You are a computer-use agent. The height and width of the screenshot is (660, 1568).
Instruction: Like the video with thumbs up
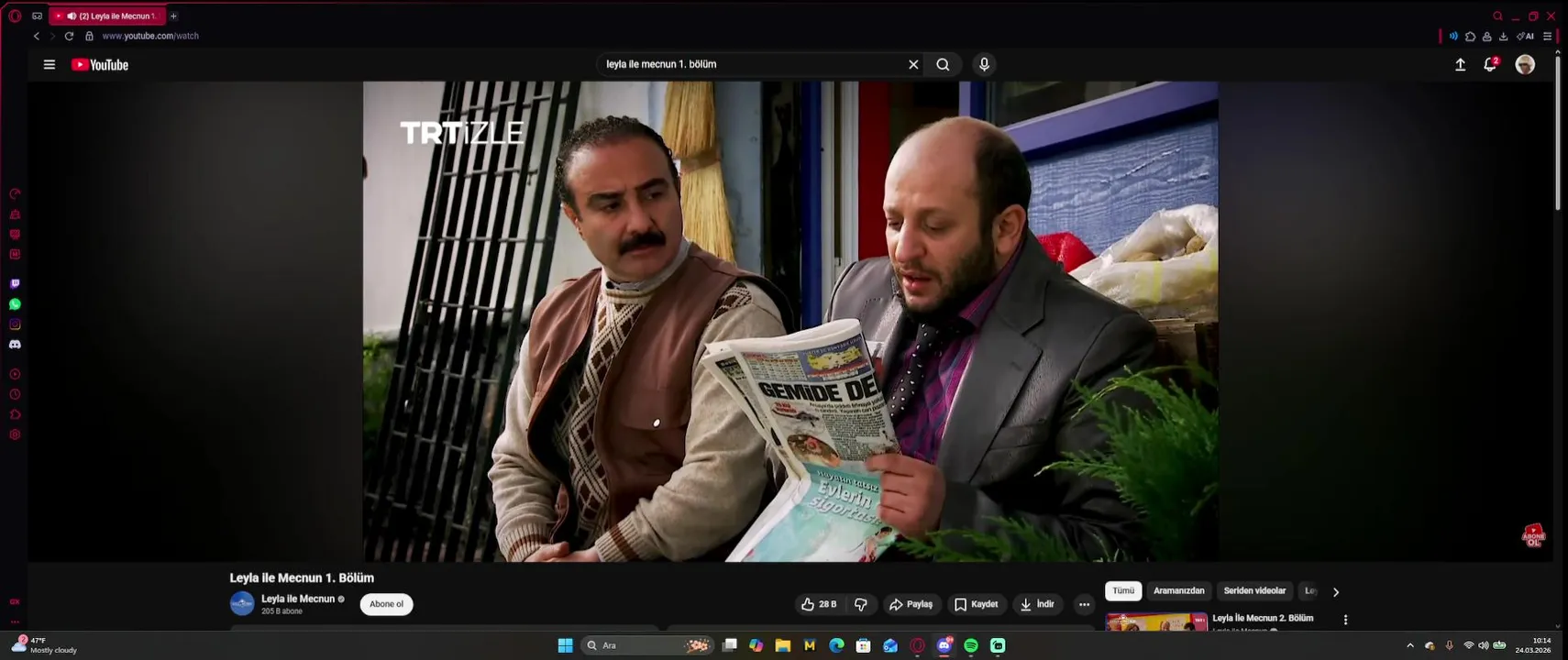819,604
